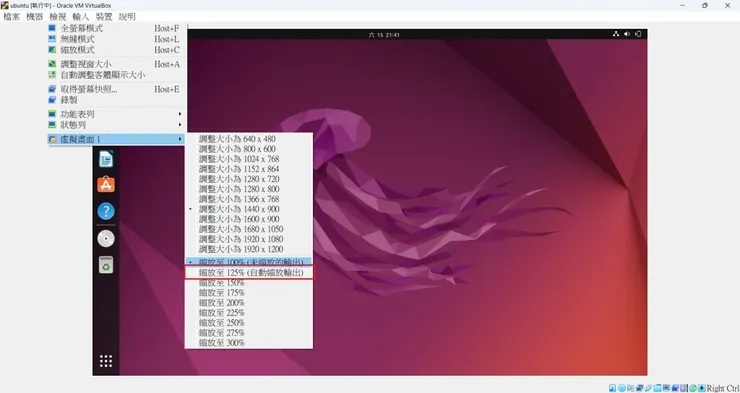Viewport: 740px width, 393px height.
Task: Pick 調整大小為 1680 x 1050
Action: click(249, 229)
